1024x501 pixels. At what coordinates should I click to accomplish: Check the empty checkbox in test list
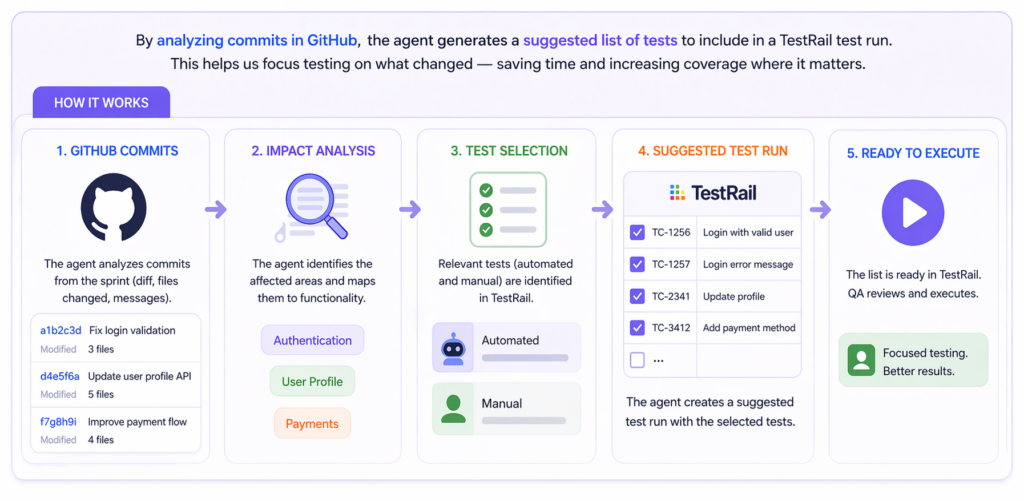(637, 359)
